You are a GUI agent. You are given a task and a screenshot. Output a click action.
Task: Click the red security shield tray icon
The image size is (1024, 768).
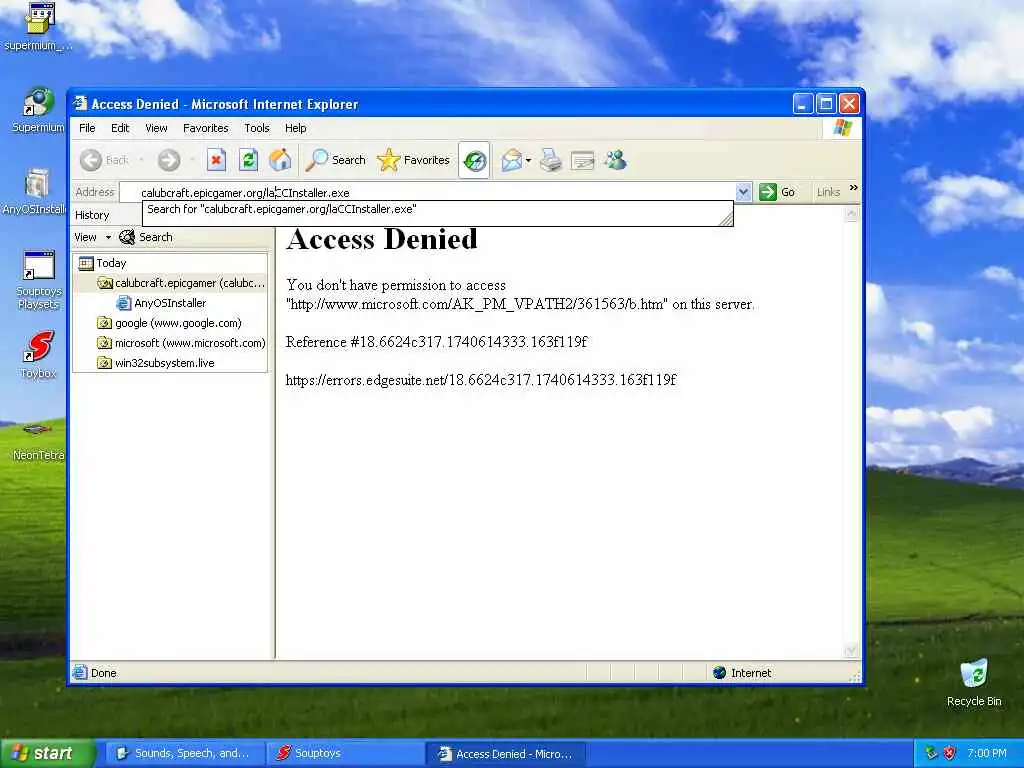[950, 753]
